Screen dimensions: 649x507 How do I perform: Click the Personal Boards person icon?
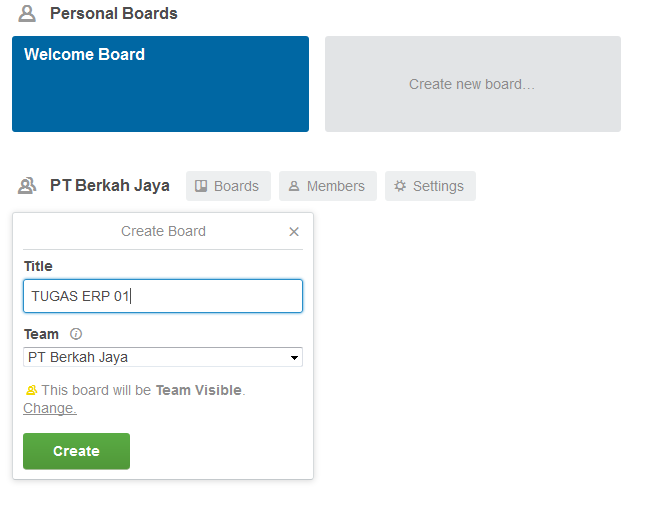27,14
